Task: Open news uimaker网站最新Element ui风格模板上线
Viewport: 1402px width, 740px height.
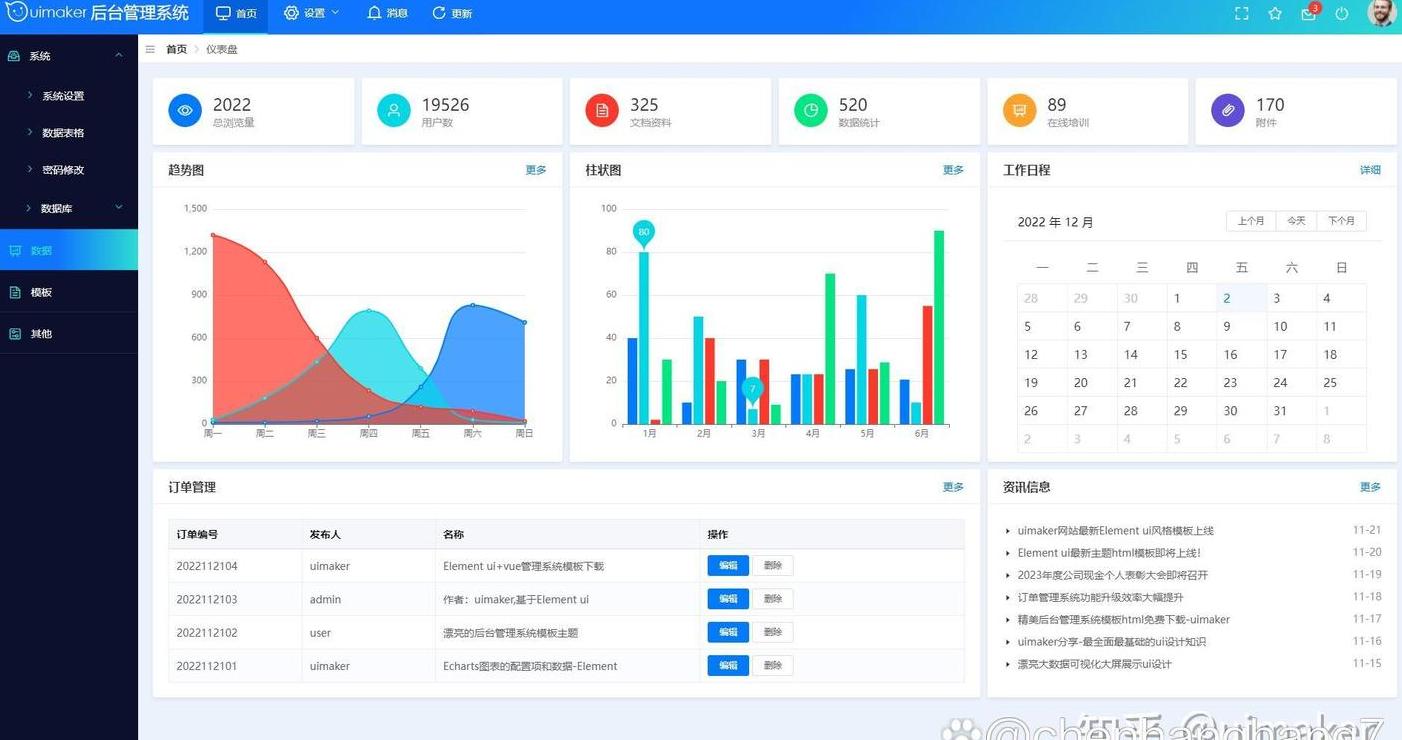Action: point(1115,531)
